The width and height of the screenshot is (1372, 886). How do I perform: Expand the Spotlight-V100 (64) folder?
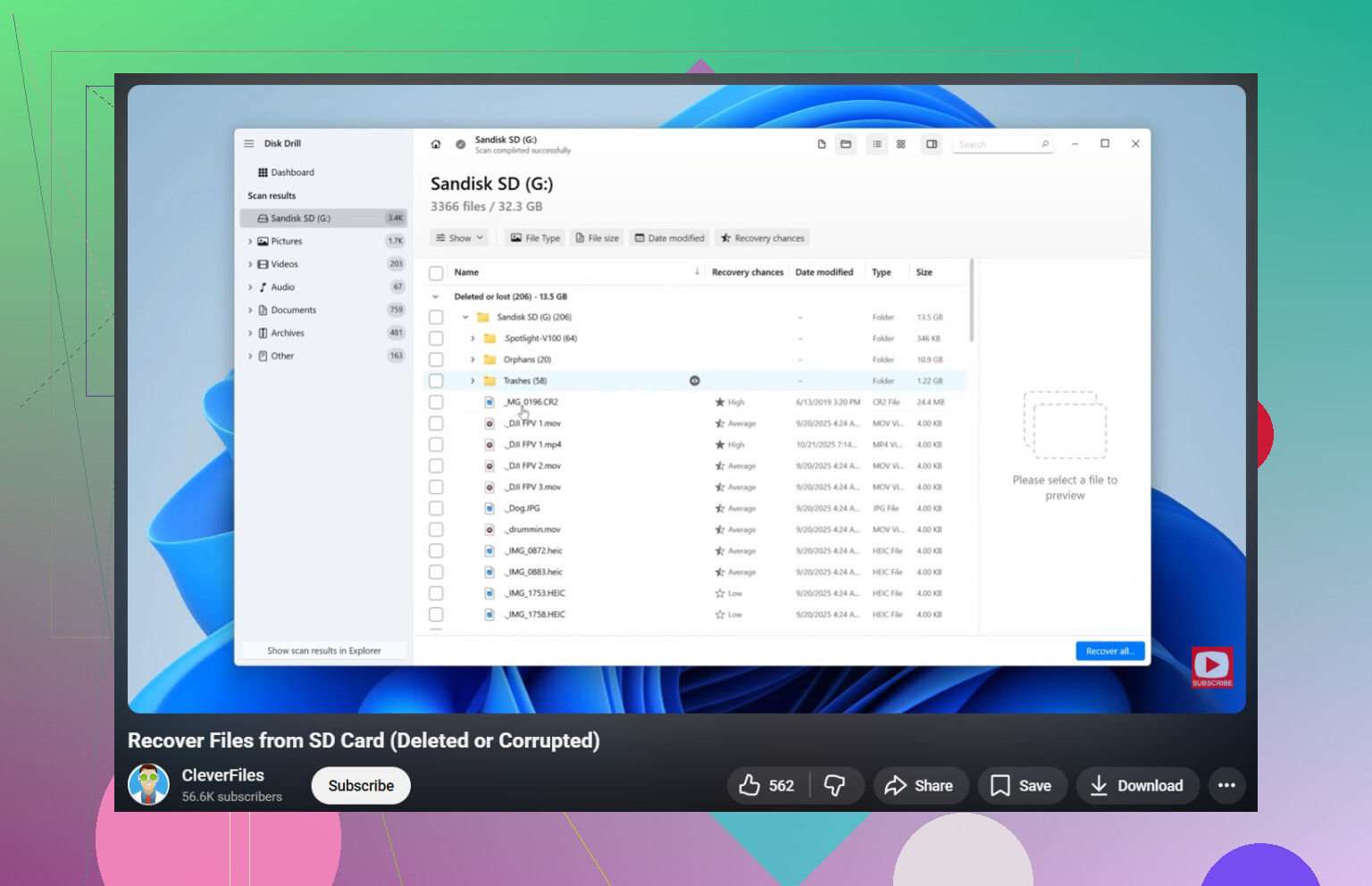(x=473, y=339)
